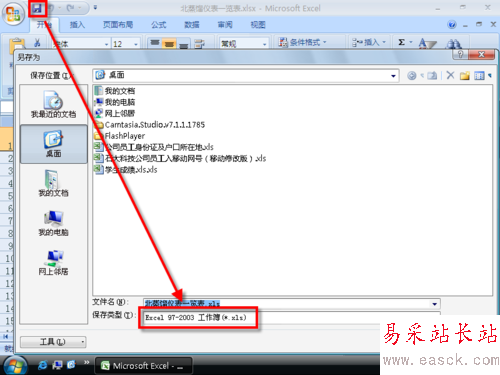Viewport: 500px width, 375px height.
Task: Select 我的文档 in file list
Action: [115, 91]
